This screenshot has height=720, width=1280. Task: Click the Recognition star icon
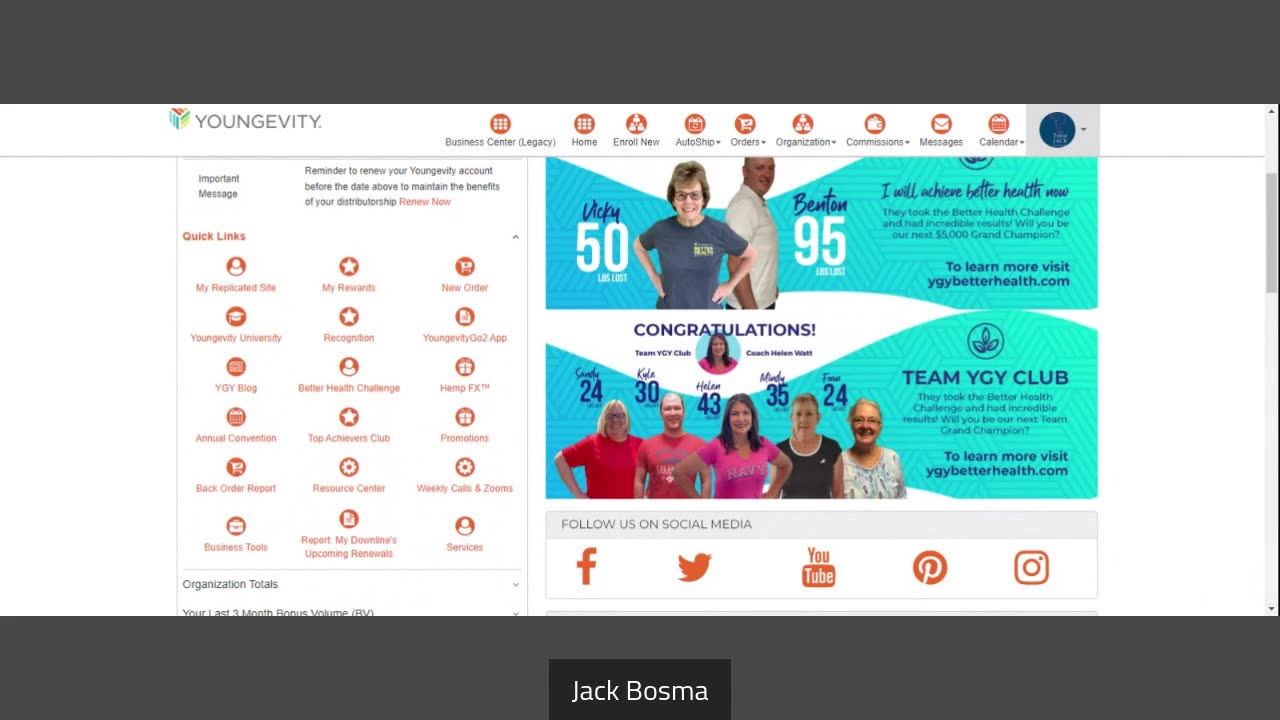(349, 316)
